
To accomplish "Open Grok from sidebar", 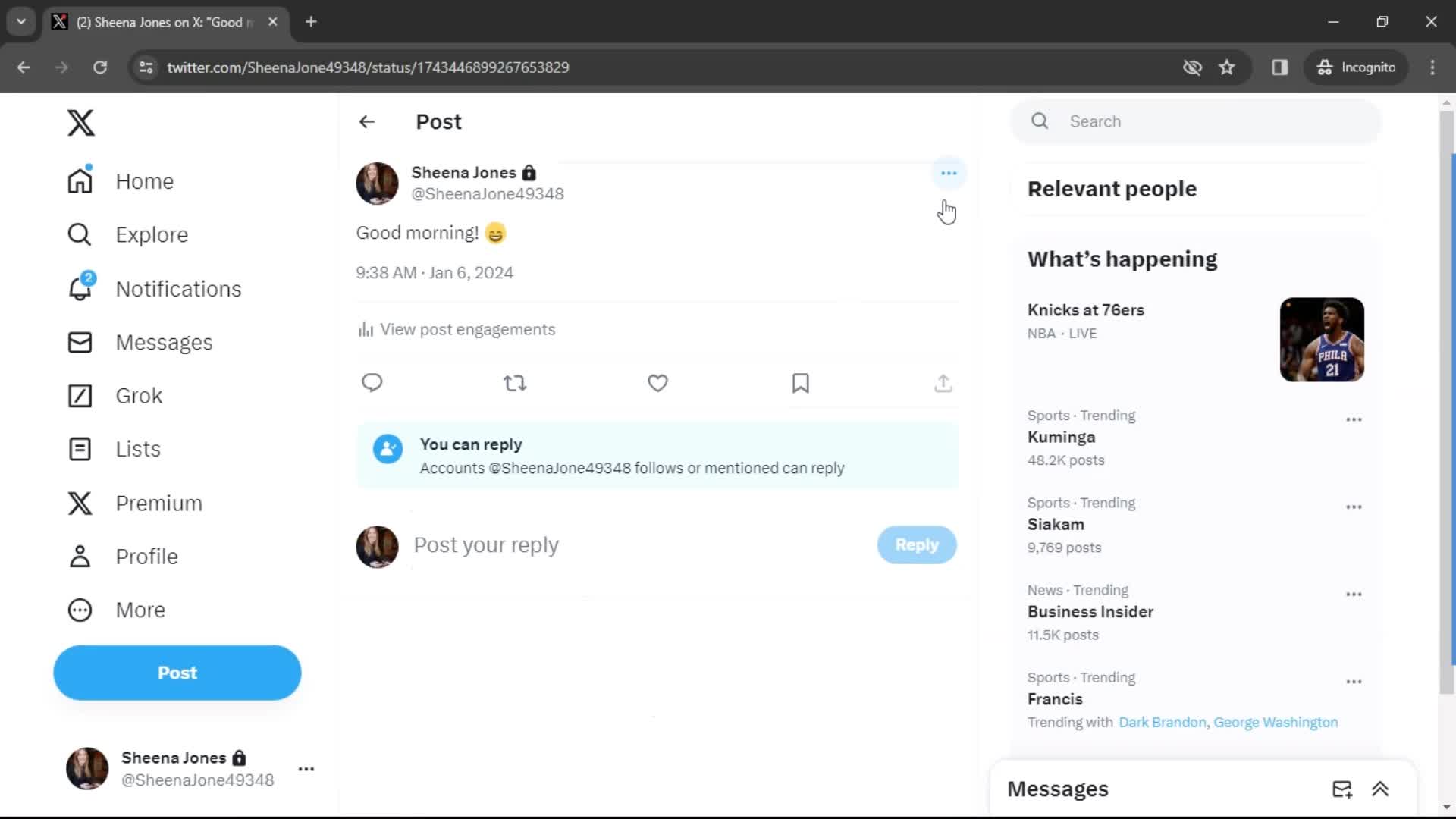I will (115, 395).
